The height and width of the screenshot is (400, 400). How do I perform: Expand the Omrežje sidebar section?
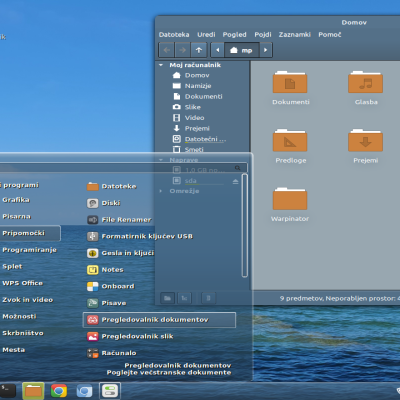pyautogui.click(x=161, y=191)
